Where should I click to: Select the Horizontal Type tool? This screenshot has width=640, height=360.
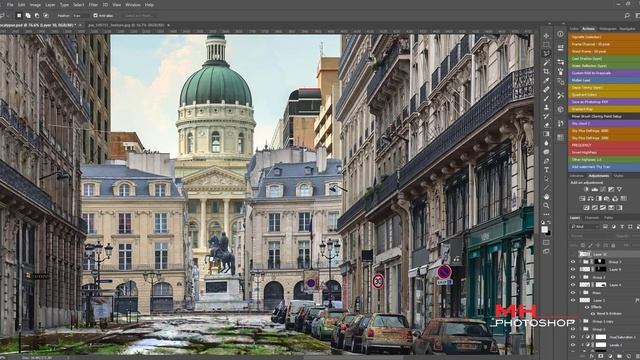(x=546, y=169)
